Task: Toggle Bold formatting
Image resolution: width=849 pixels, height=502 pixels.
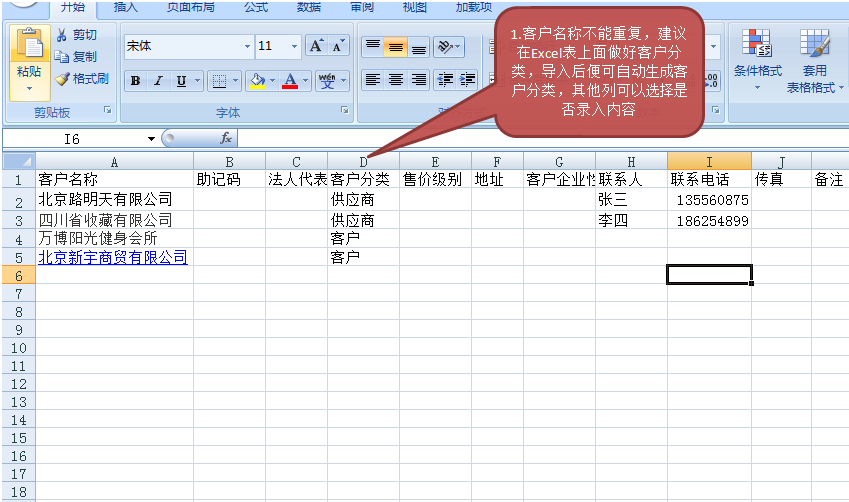Action: 134,81
